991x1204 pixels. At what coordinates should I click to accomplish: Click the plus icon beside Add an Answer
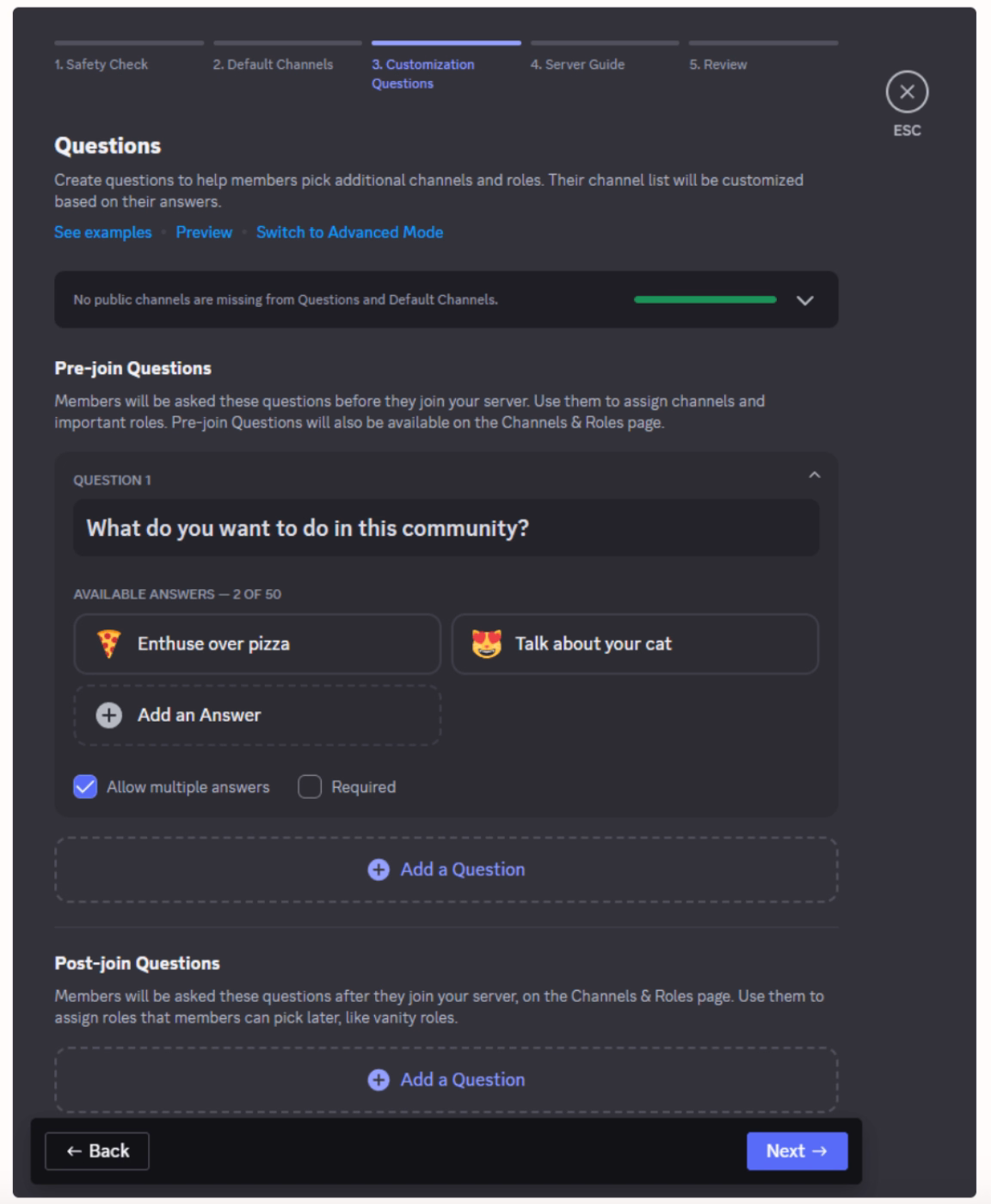(108, 715)
